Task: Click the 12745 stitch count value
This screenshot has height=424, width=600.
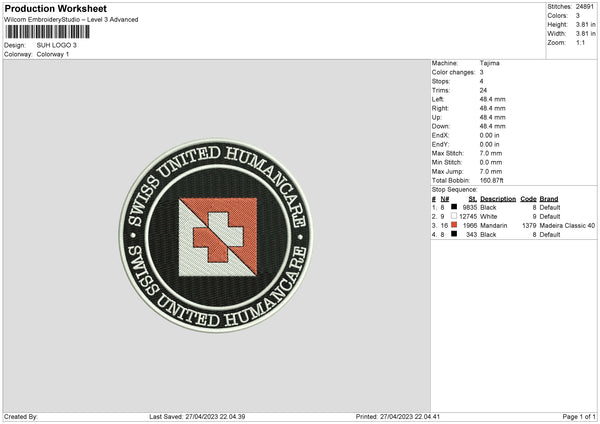Action: [x=468, y=216]
